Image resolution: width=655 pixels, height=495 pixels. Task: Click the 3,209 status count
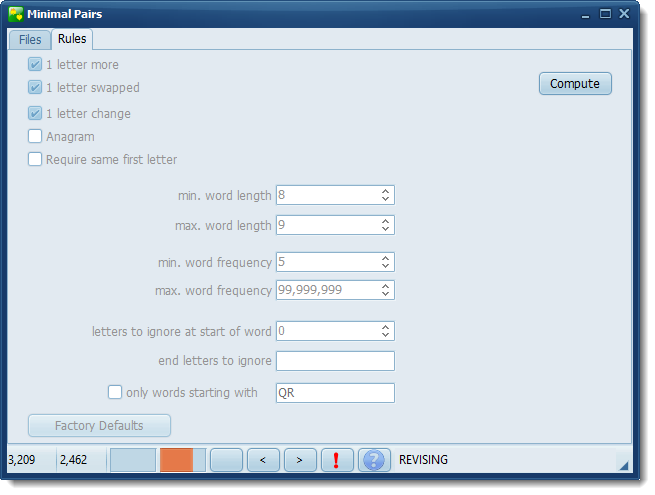click(22, 460)
